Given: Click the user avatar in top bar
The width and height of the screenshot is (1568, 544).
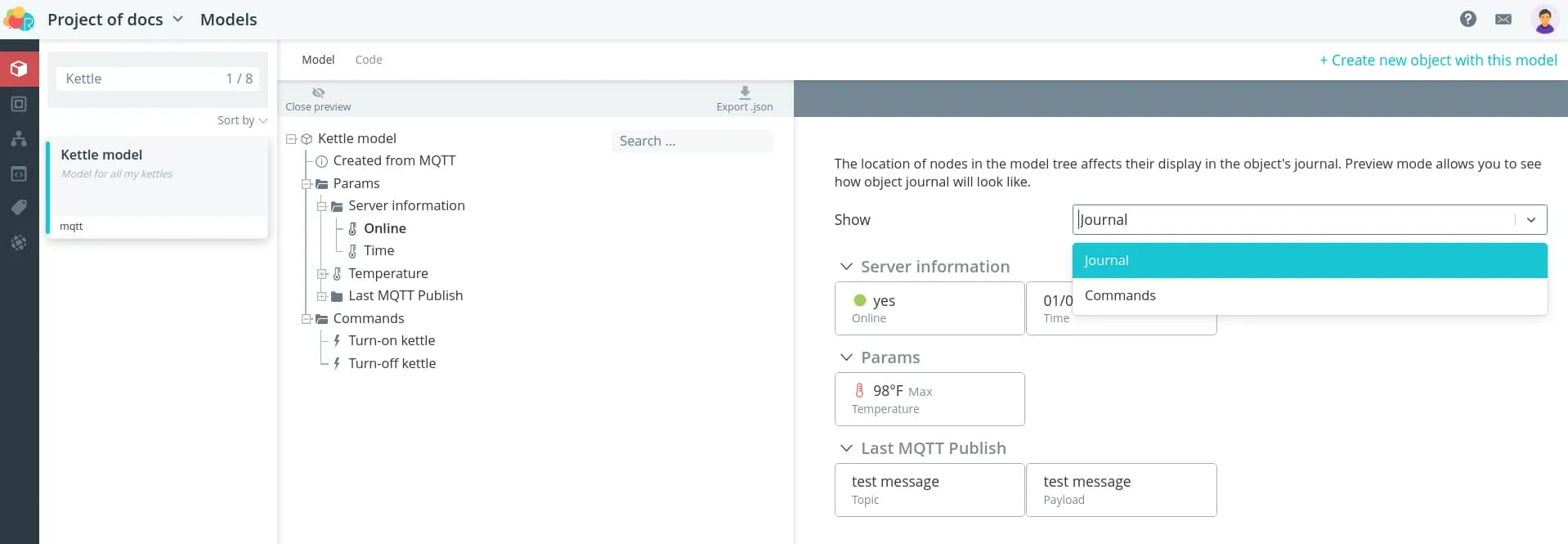Looking at the screenshot, I should tap(1543, 19).
